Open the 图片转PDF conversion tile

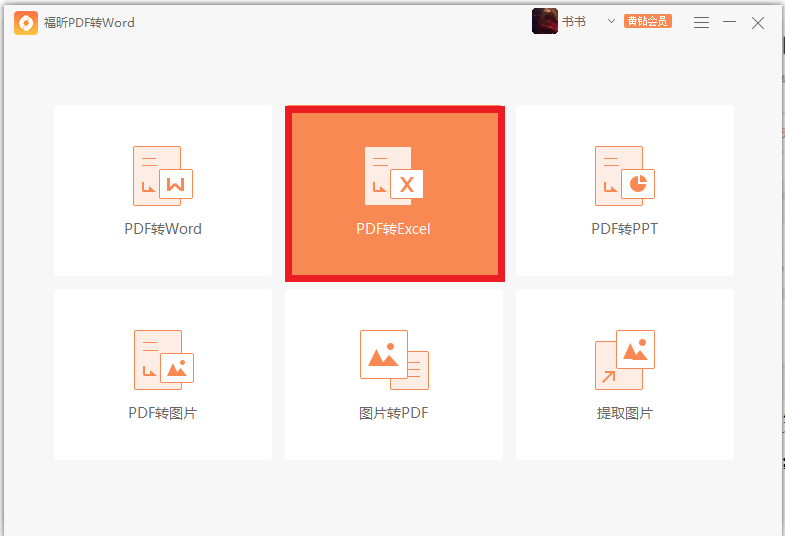click(394, 374)
